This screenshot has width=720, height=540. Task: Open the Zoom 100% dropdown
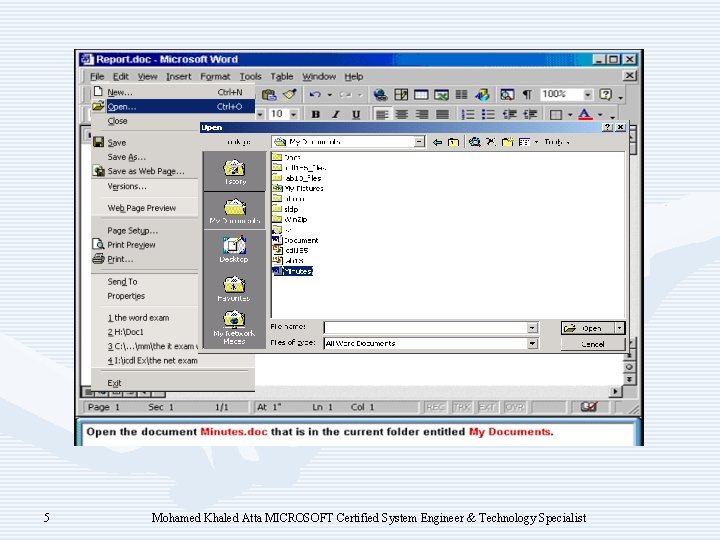click(x=588, y=95)
